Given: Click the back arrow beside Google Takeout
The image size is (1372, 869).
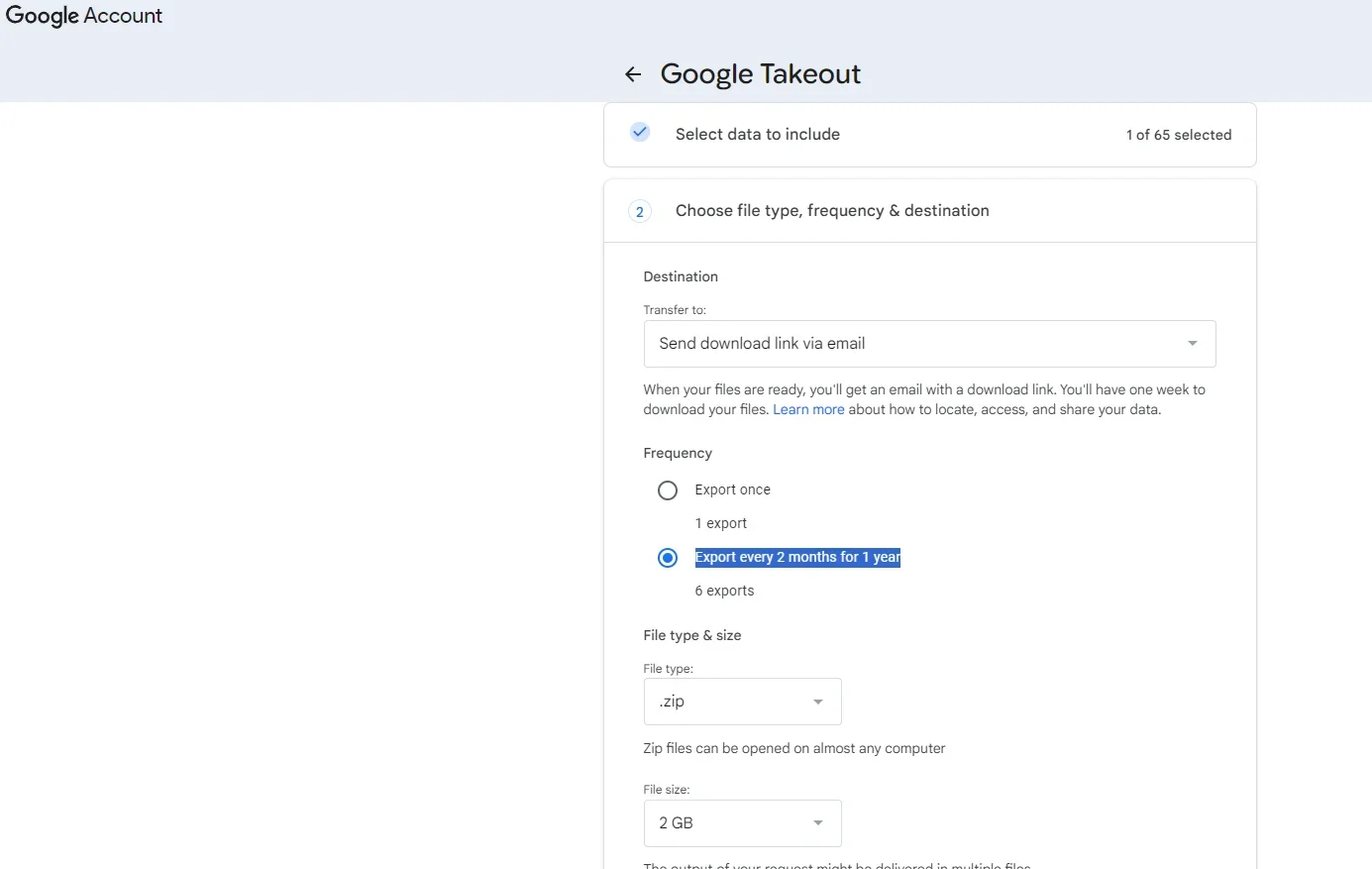Looking at the screenshot, I should (x=633, y=74).
